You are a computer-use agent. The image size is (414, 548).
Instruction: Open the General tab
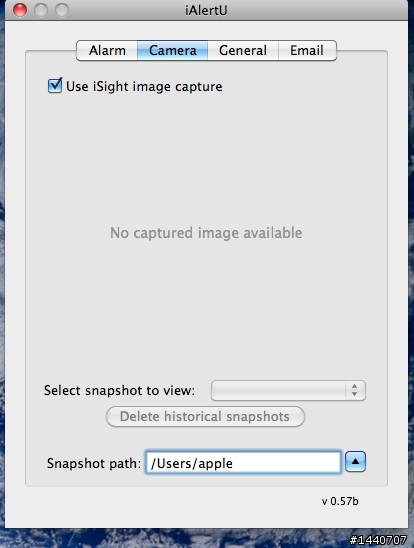pos(243,50)
